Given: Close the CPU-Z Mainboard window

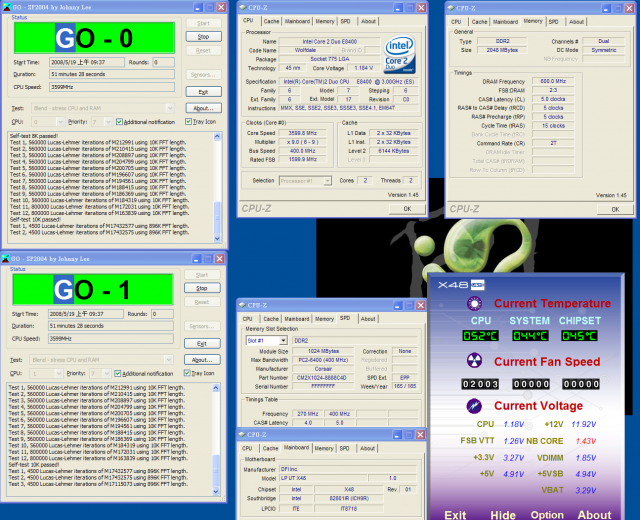Looking at the screenshot, I should pos(420,435).
